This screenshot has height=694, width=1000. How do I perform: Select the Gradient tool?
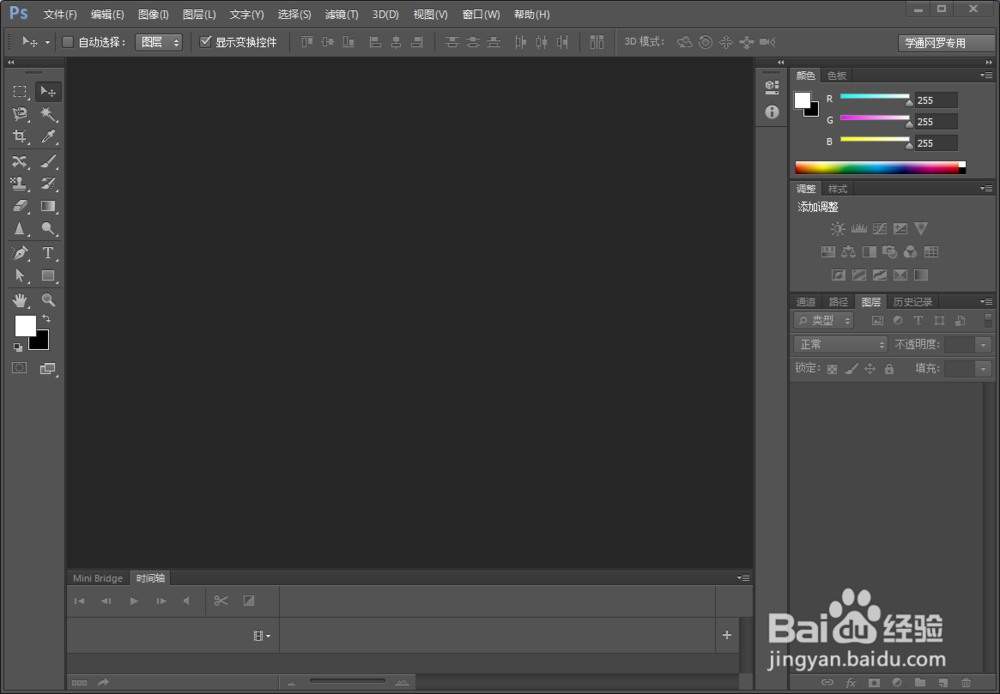[x=48, y=206]
